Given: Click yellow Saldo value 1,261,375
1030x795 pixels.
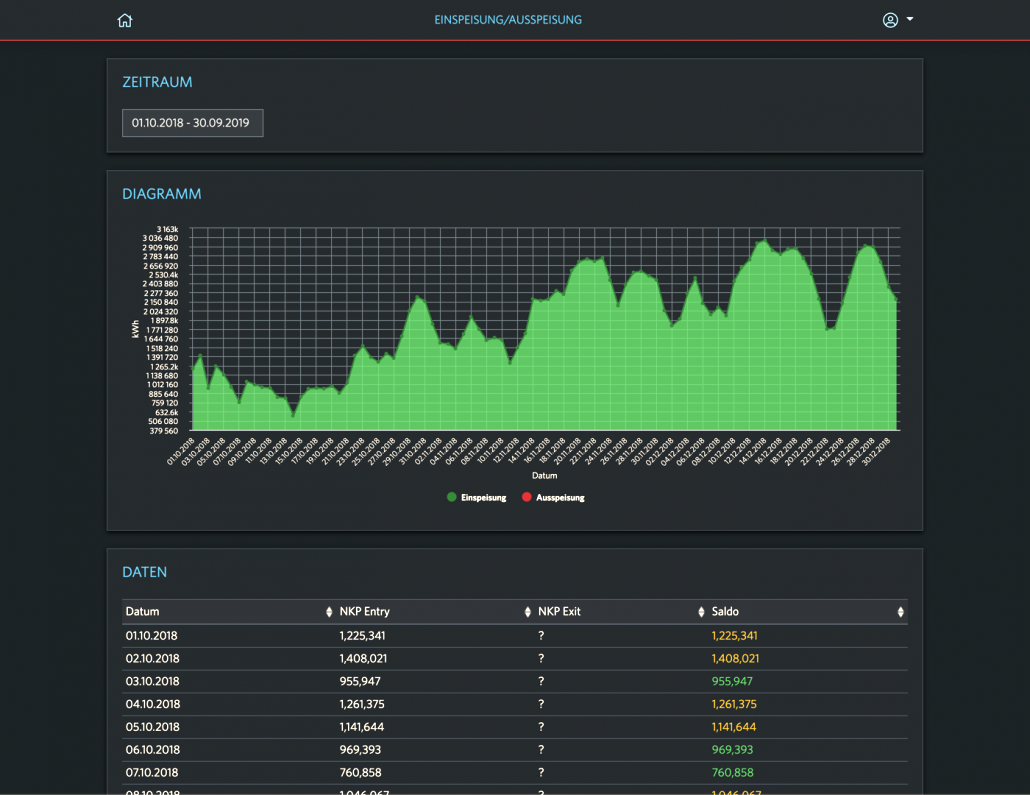Looking at the screenshot, I should click(734, 704).
